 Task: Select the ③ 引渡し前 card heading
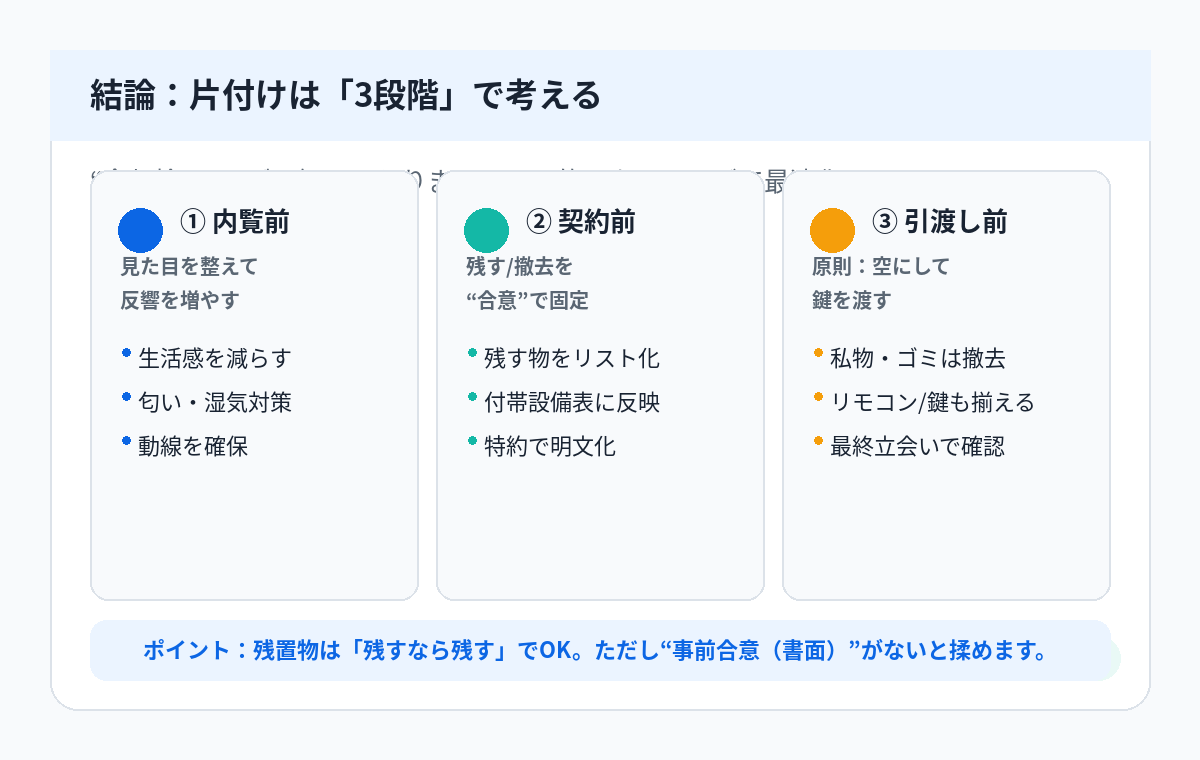[939, 222]
